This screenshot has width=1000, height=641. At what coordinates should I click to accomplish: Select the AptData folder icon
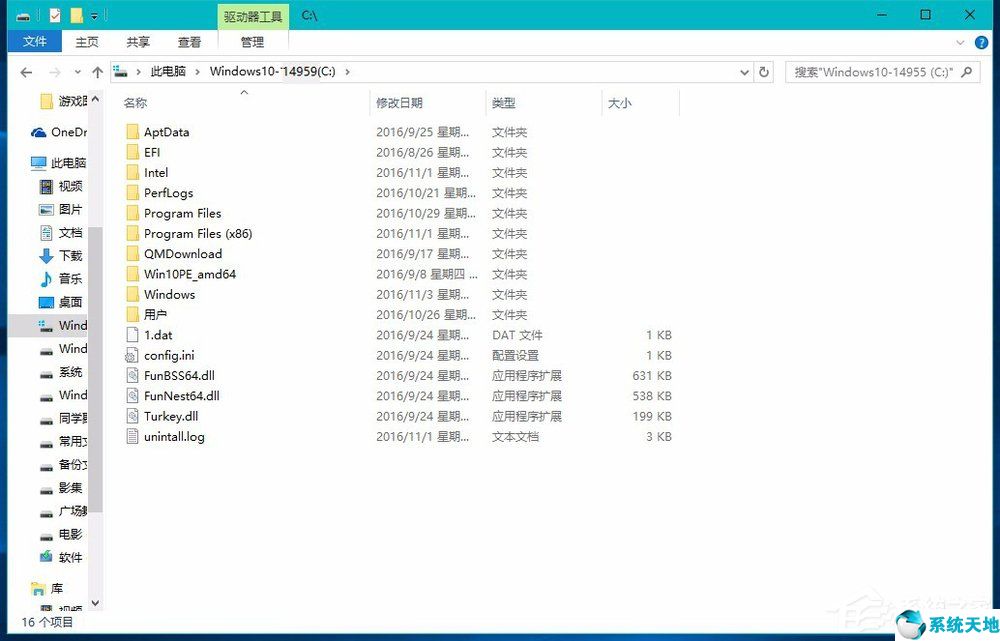[x=132, y=132]
